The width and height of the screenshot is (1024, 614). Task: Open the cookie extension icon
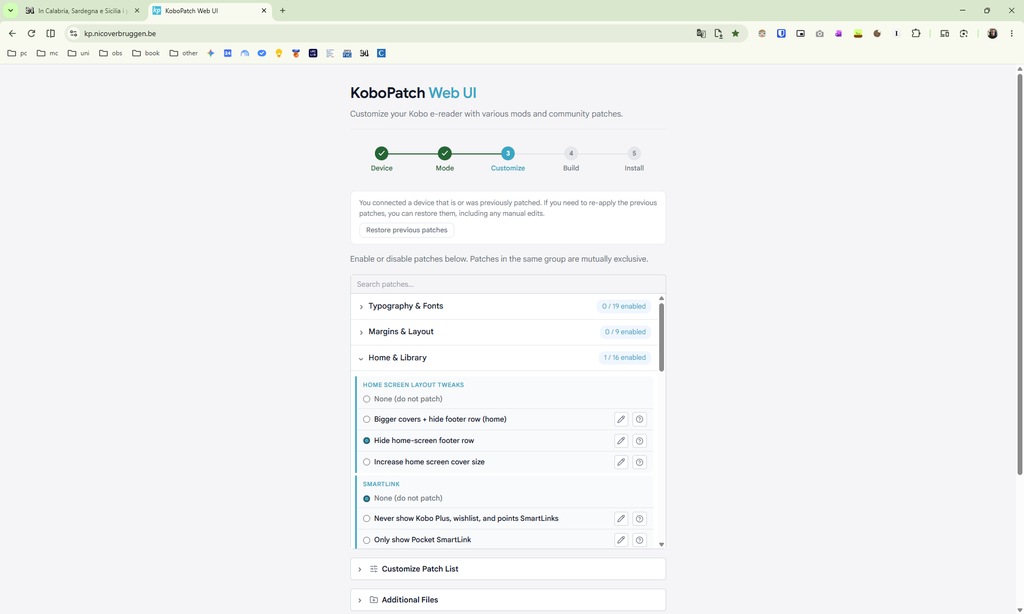(877, 33)
